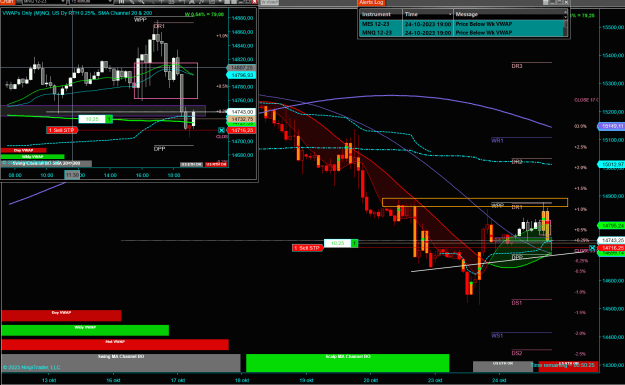Select the '1 Sell STP' order flag on main chart

pyautogui.click(x=307, y=248)
